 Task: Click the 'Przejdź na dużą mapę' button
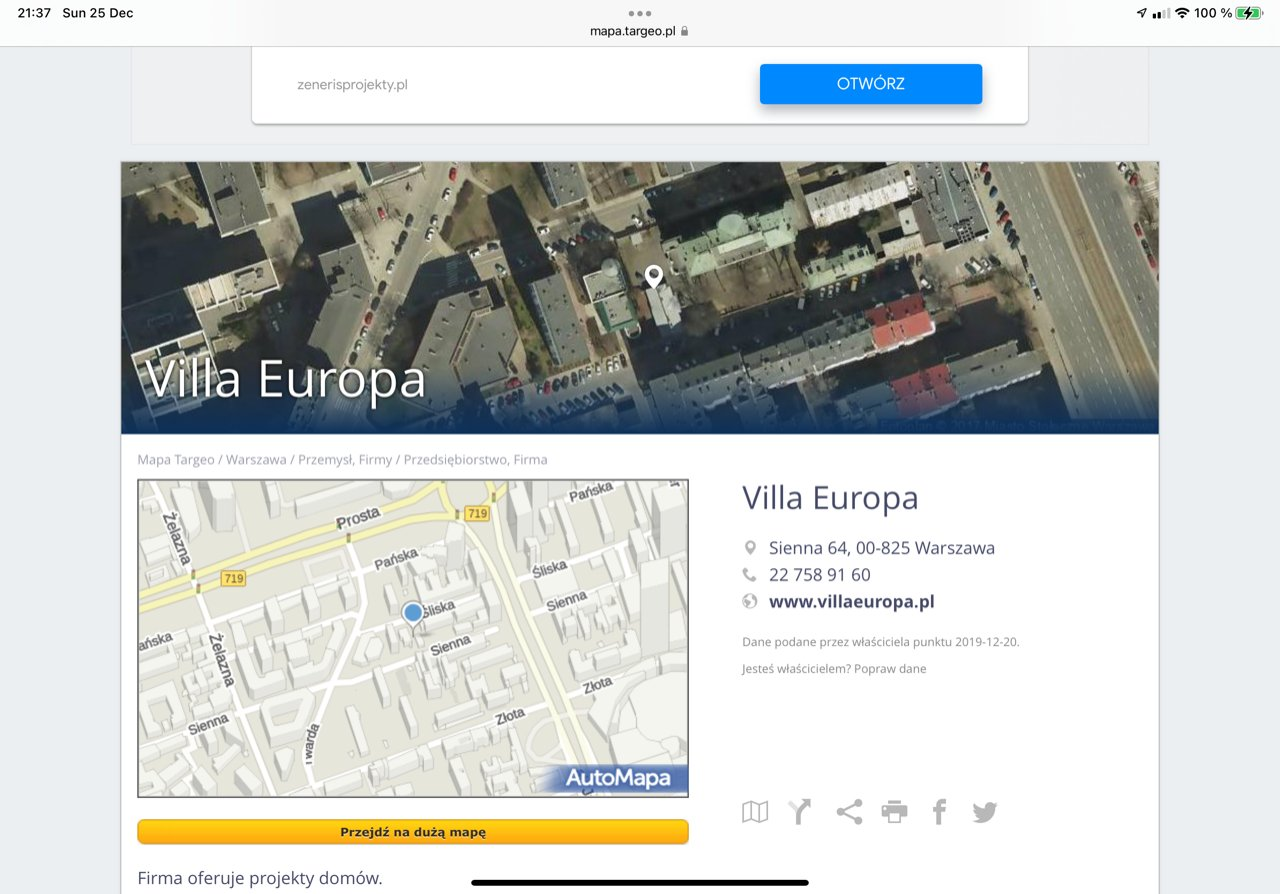pyautogui.click(x=413, y=832)
